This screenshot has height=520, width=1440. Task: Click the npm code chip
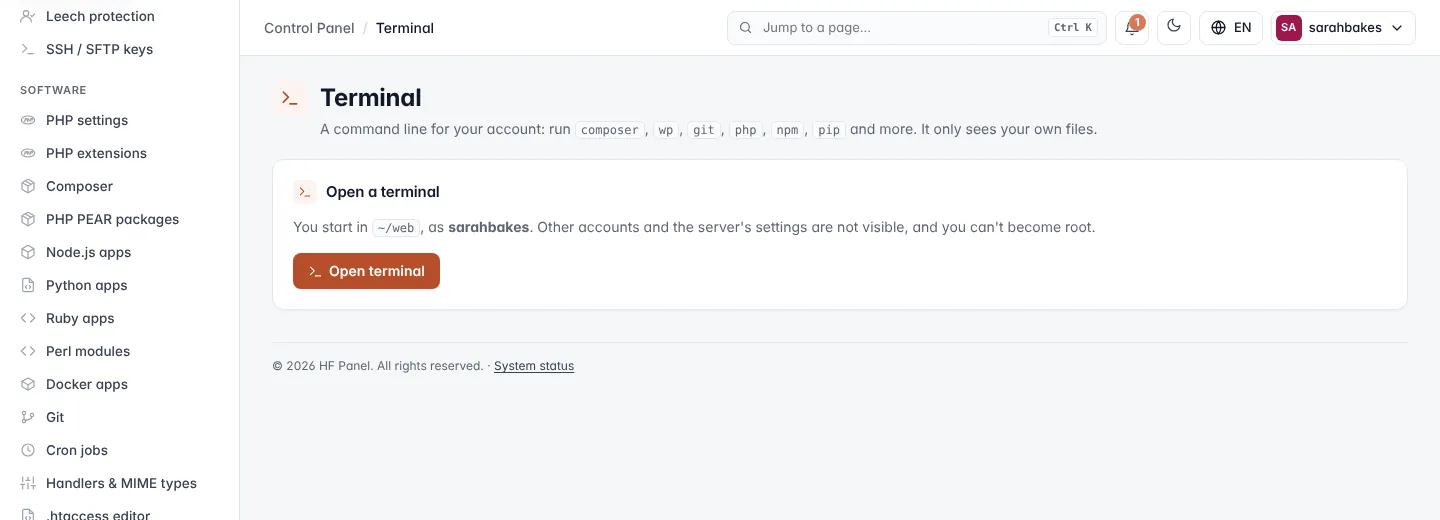[787, 130]
